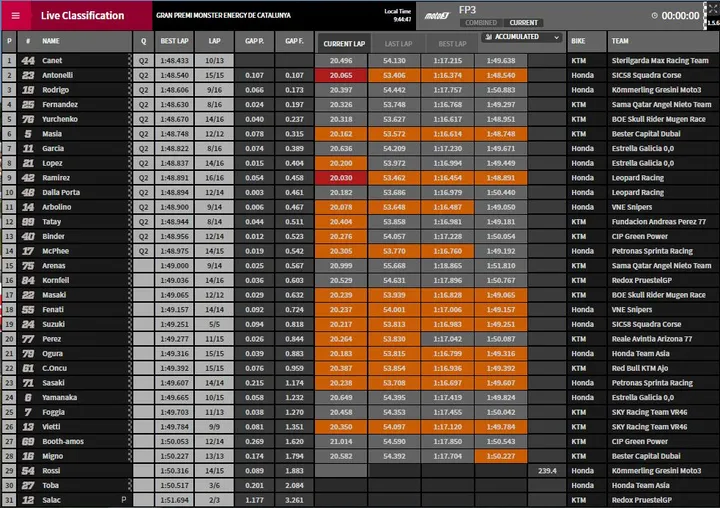720x508 pixels.
Task: Sort by the Best Lap column header
Action: coord(174,41)
